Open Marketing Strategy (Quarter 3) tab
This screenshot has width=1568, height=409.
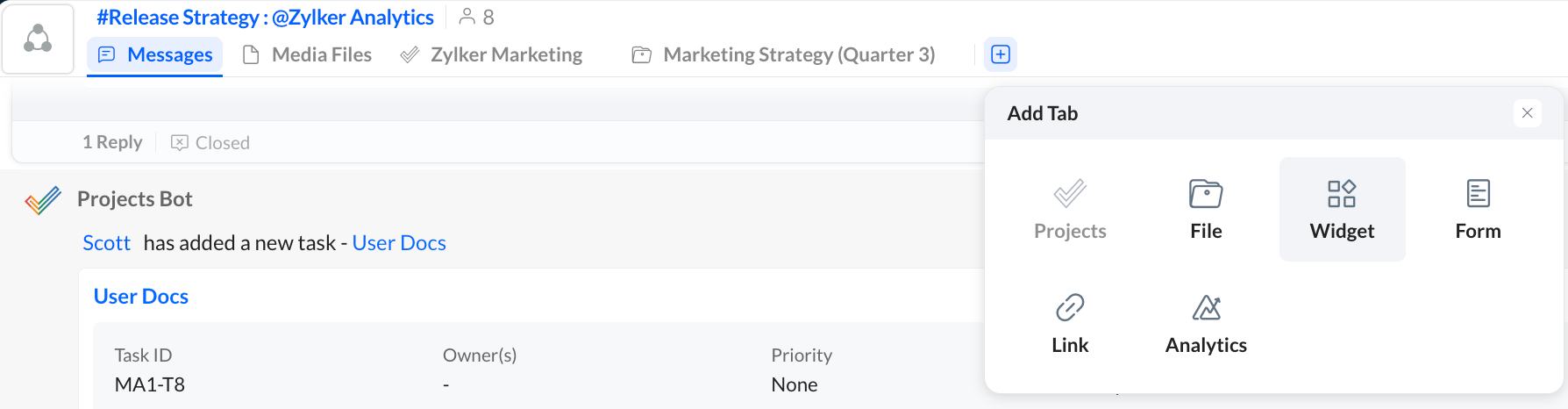point(783,54)
